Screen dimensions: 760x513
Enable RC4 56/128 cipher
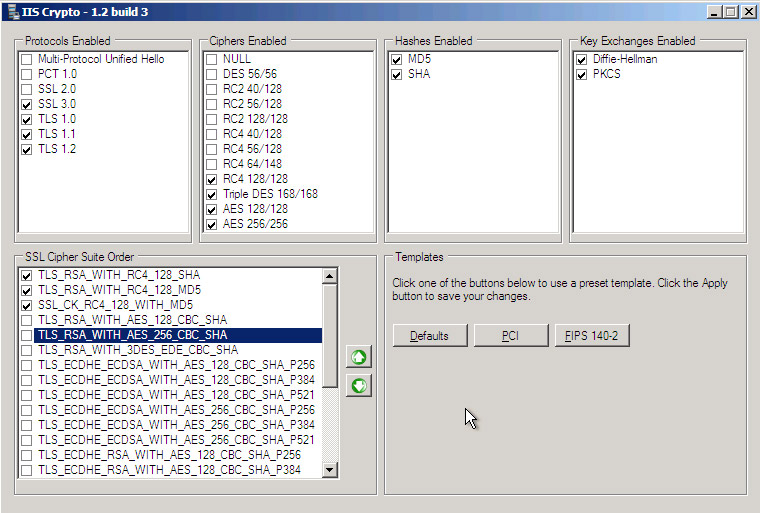click(211, 149)
